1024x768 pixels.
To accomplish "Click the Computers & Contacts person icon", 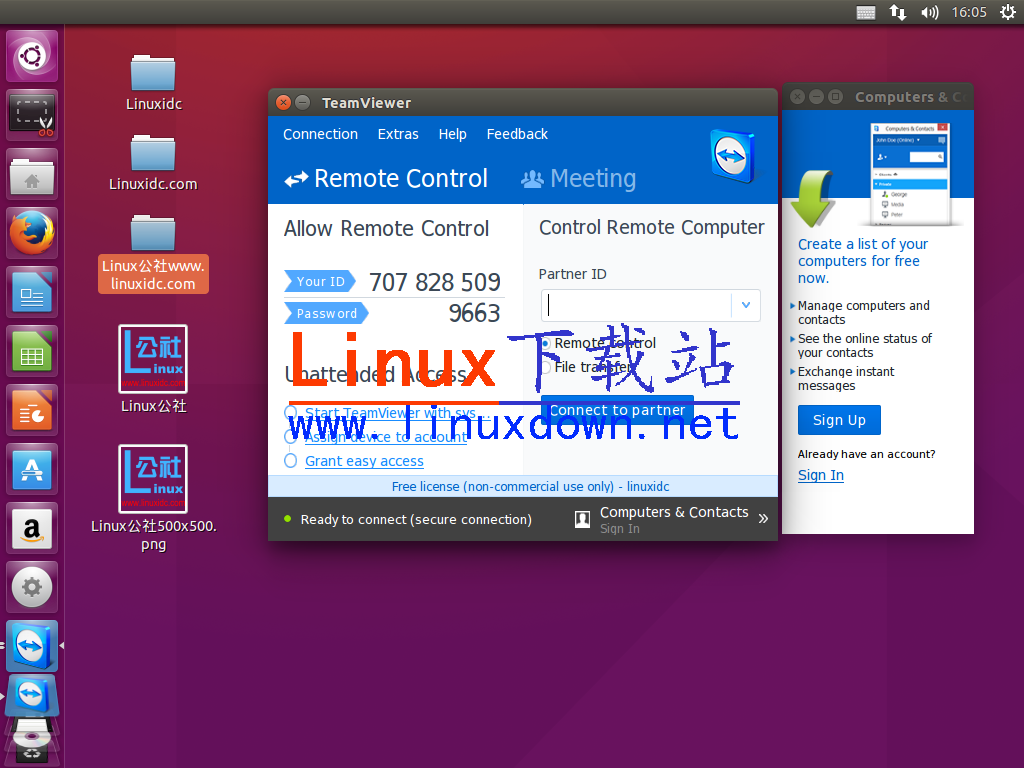I will 582,519.
